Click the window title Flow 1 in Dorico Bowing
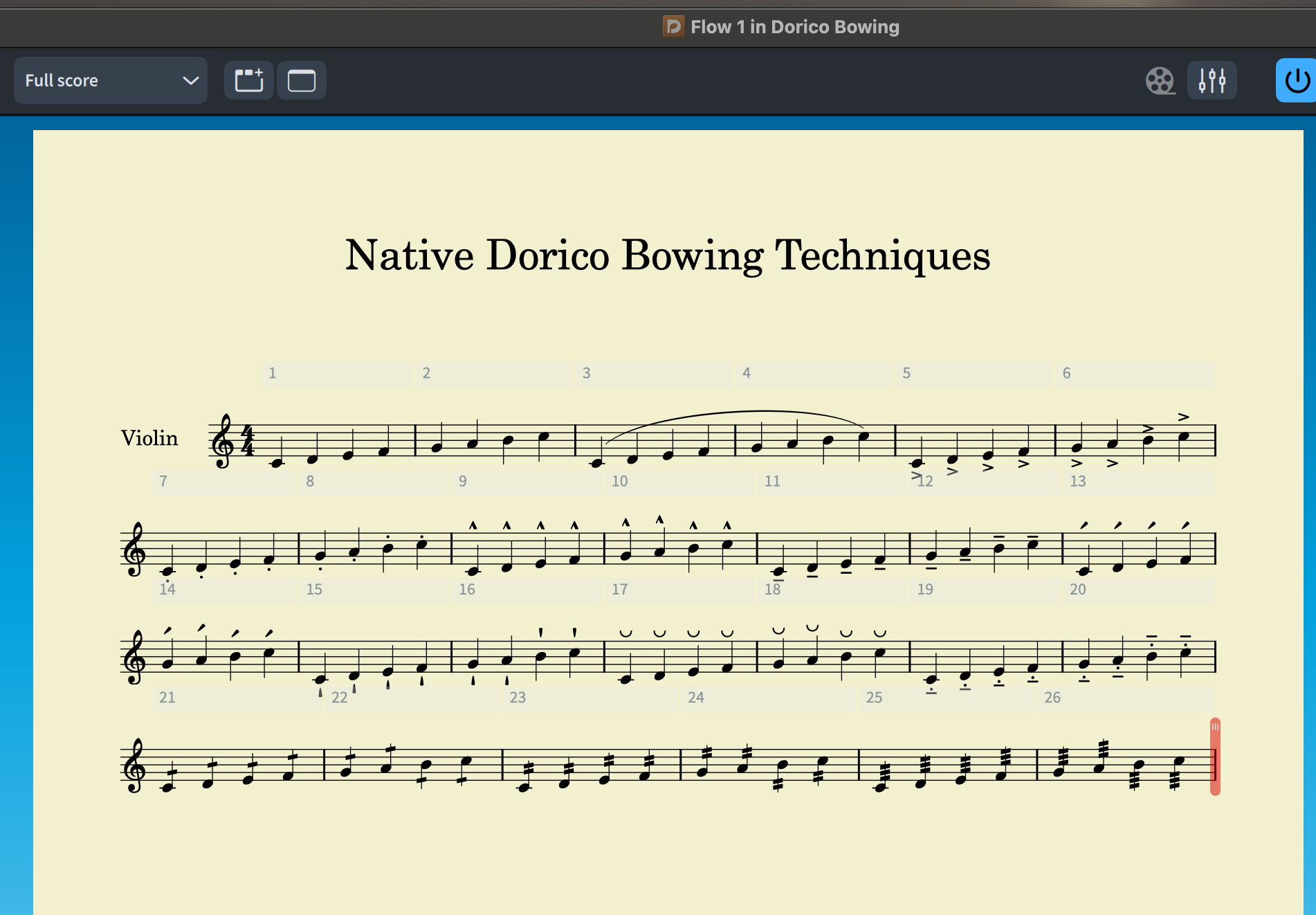1316x915 pixels. click(795, 27)
